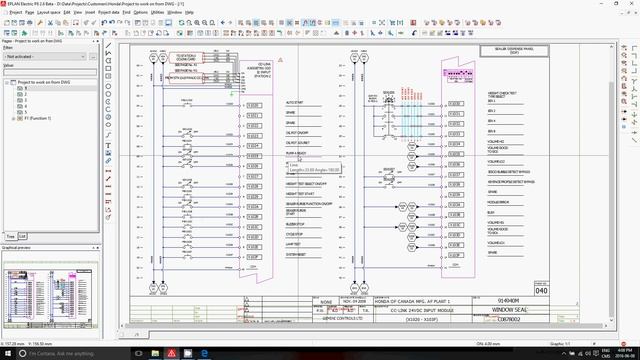Click the Zoom out magnifier icon
This screenshot has width=640, height=360.
204,23
